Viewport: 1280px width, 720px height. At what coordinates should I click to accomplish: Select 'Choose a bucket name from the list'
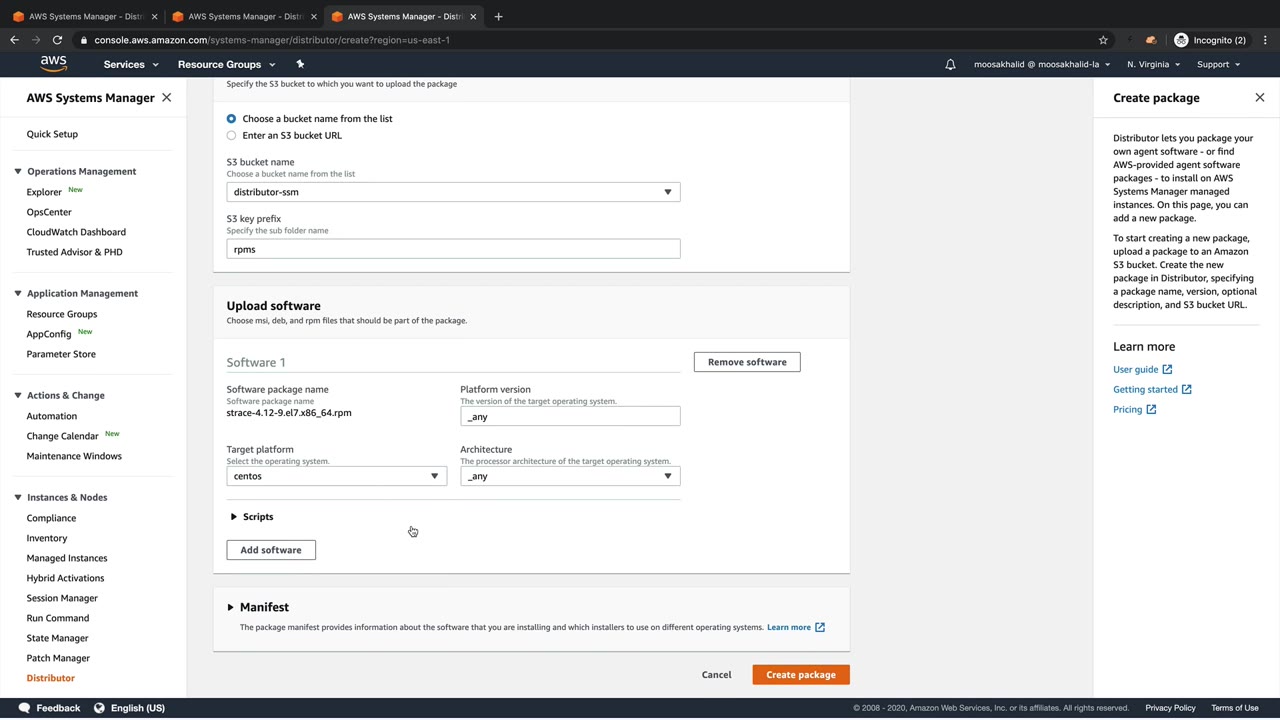231,119
